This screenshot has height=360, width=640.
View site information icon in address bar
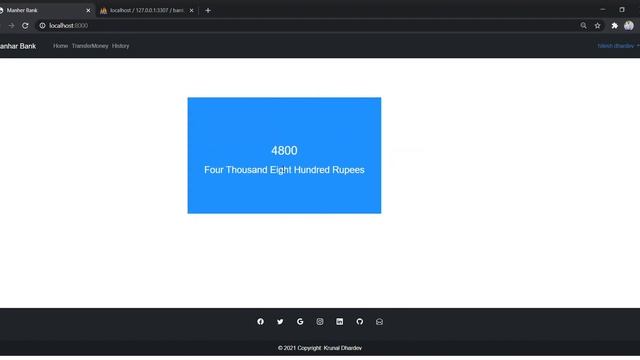coord(42,25)
